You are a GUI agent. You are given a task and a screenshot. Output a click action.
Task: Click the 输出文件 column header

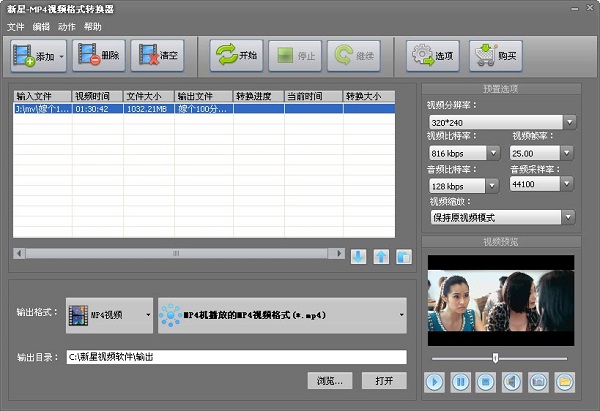coord(204,96)
